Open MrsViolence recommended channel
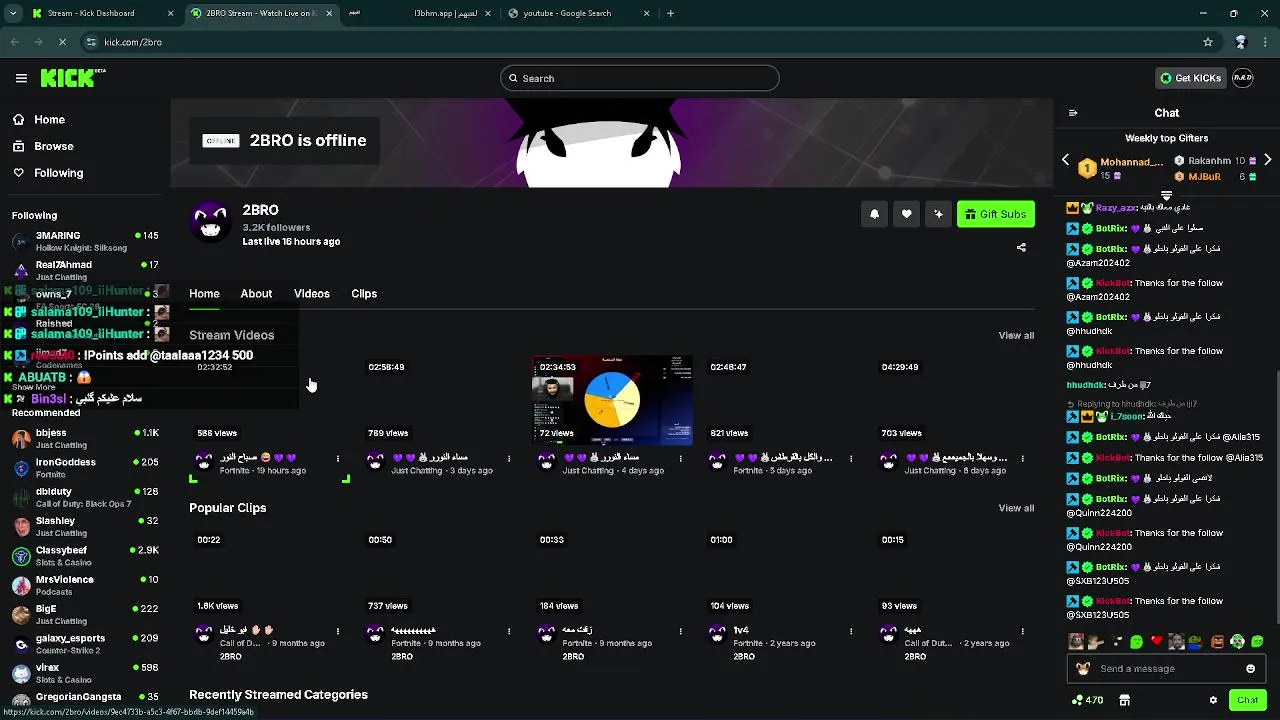Screen dimensions: 1280x720 85,585
